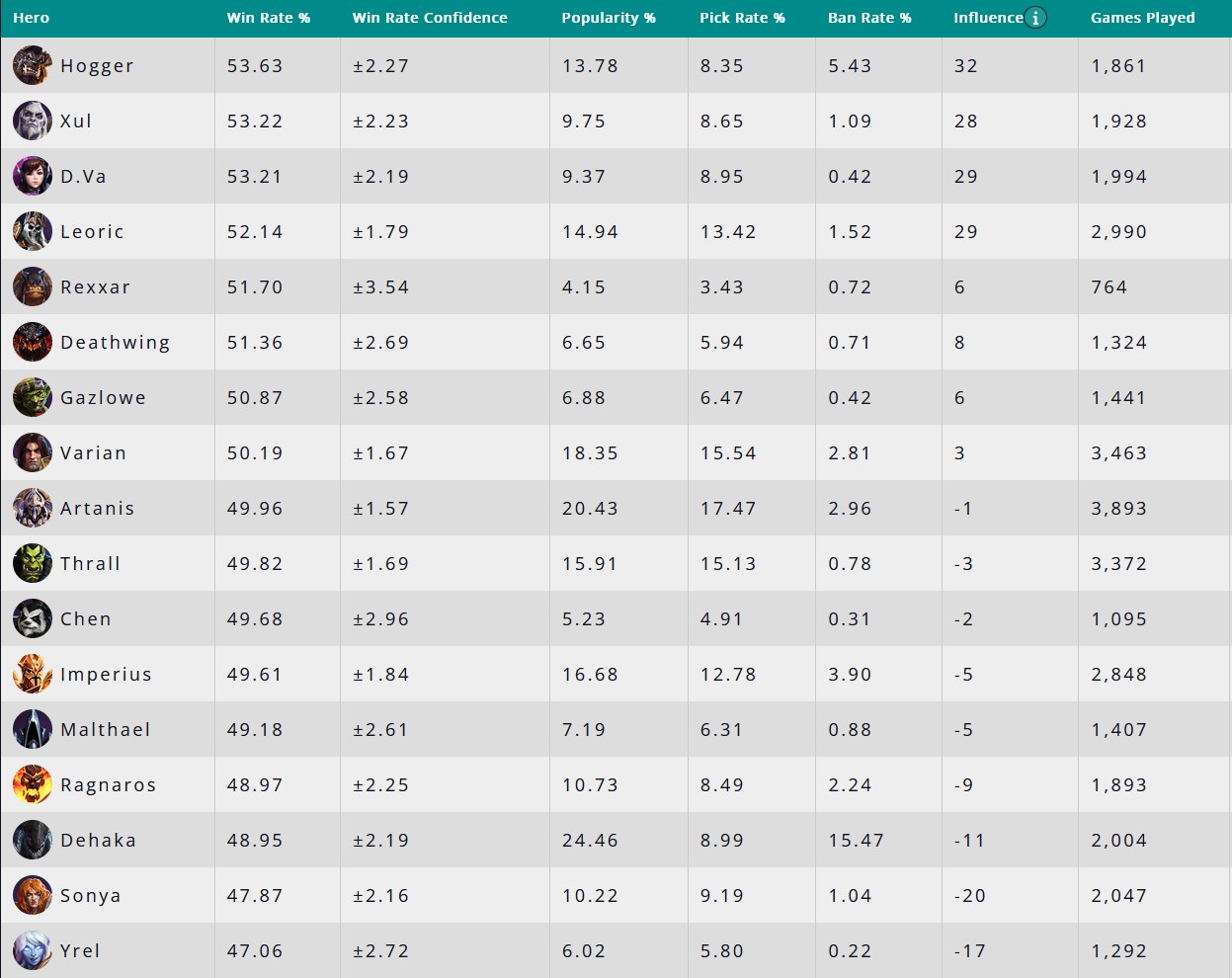Select Dehaka's popularity value 24.46
Viewport: 1232px width, 978px height.
click(590, 841)
